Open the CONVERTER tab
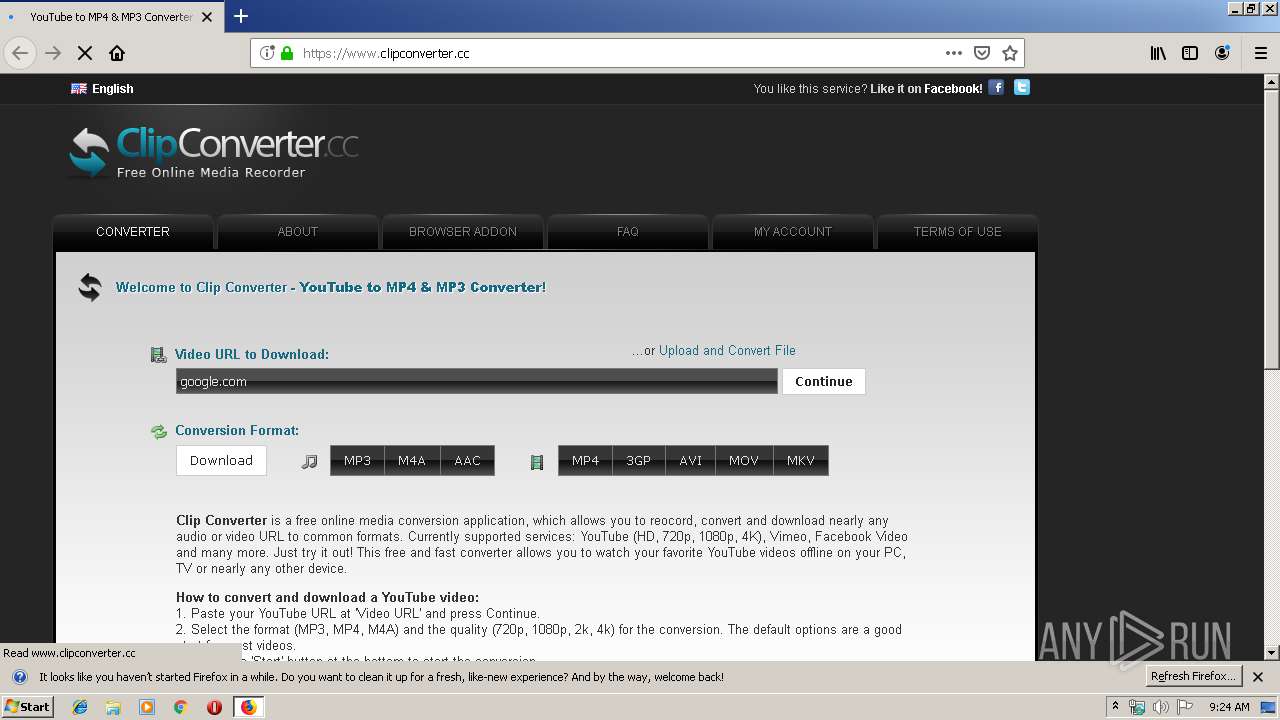The image size is (1280, 720). [133, 231]
